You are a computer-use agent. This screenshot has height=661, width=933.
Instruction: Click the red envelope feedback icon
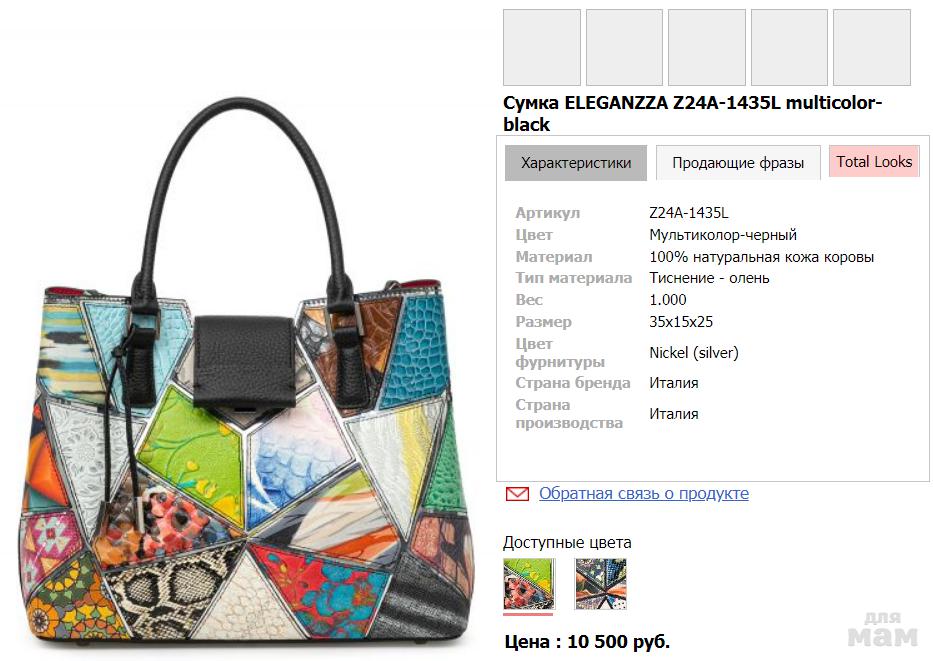516,494
